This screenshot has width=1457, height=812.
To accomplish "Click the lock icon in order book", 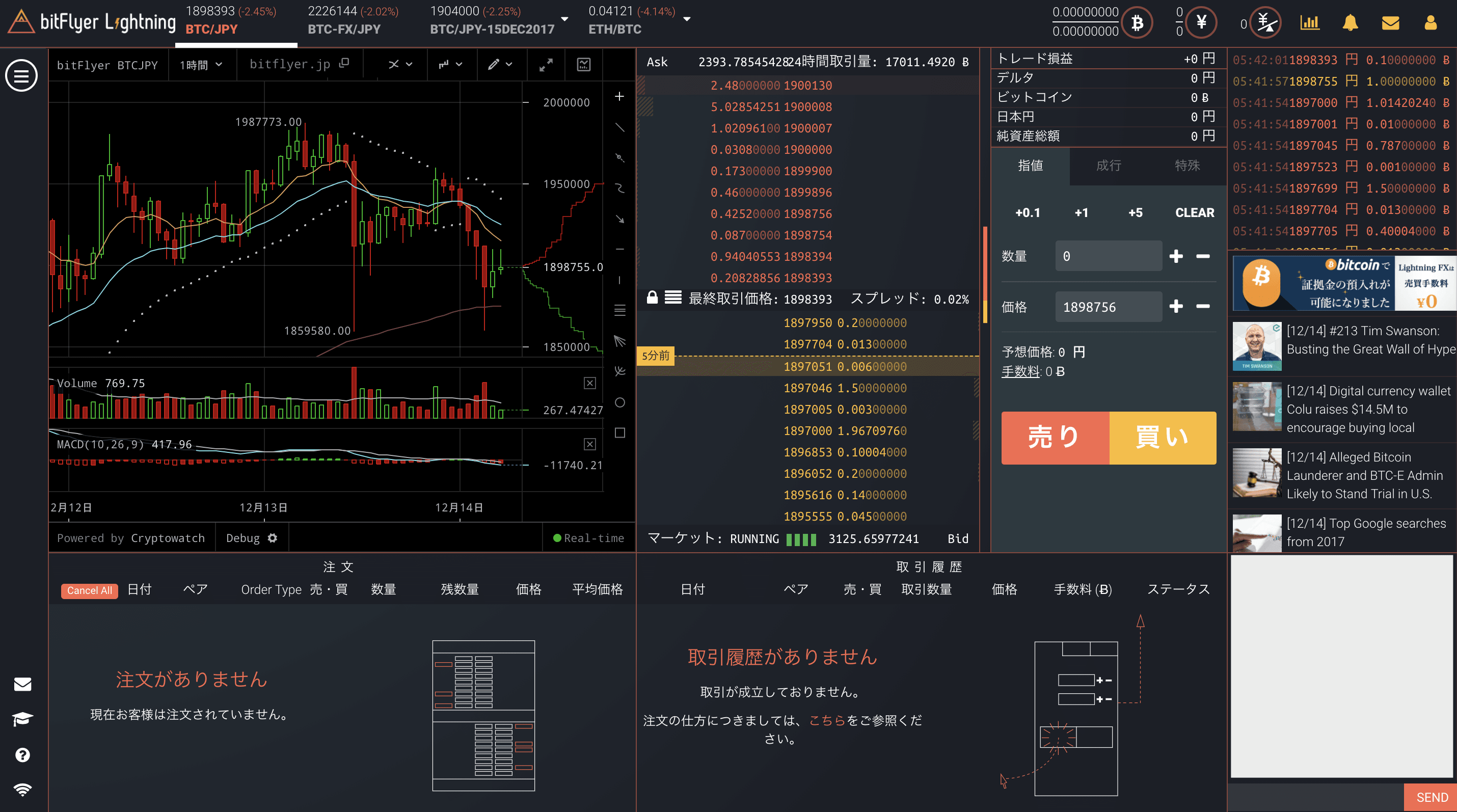I will pos(652,297).
